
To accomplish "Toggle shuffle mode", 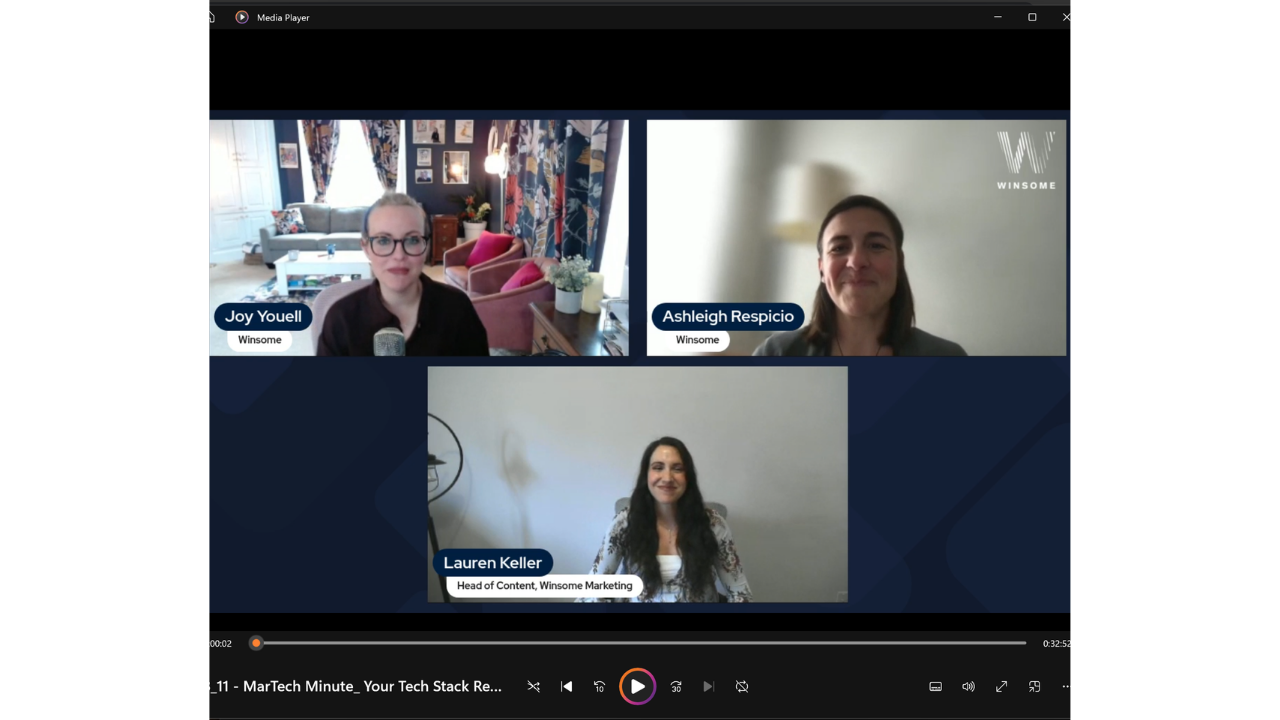I will pyautogui.click(x=533, y=687).
